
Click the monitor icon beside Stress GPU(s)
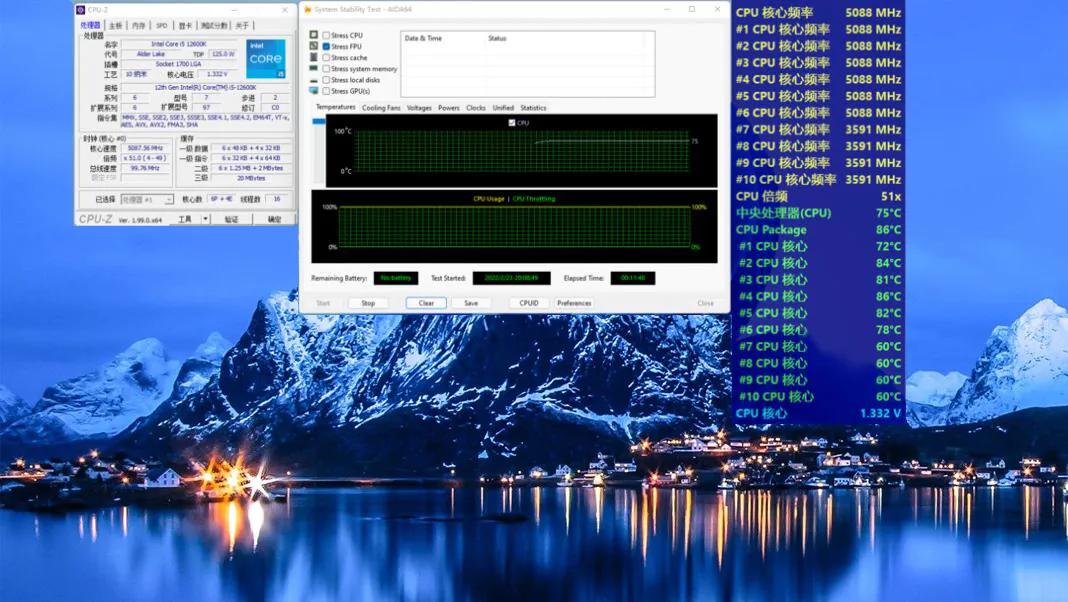(x=314, y=91)
